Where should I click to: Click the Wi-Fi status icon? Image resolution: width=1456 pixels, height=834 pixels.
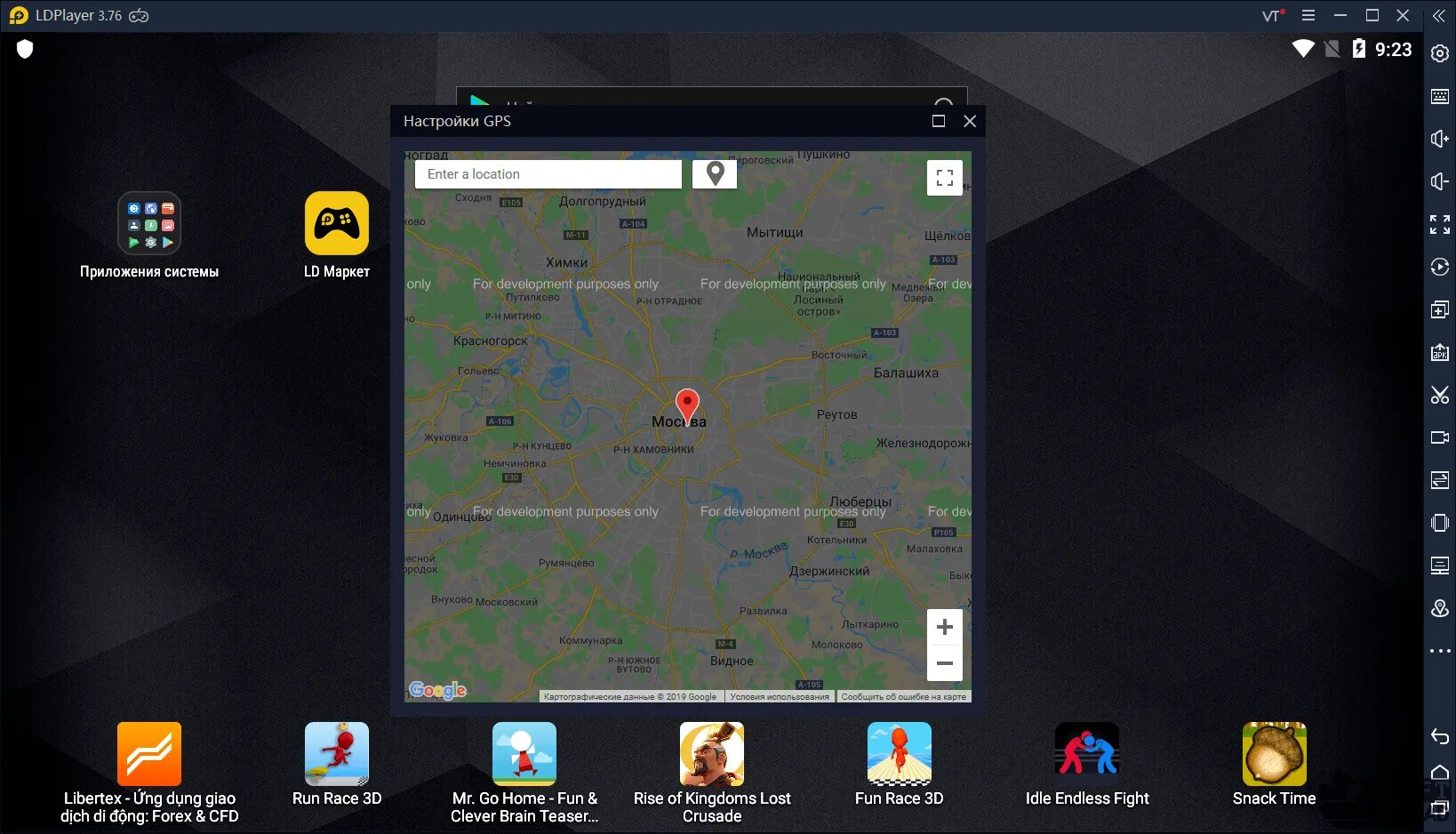1303,49
